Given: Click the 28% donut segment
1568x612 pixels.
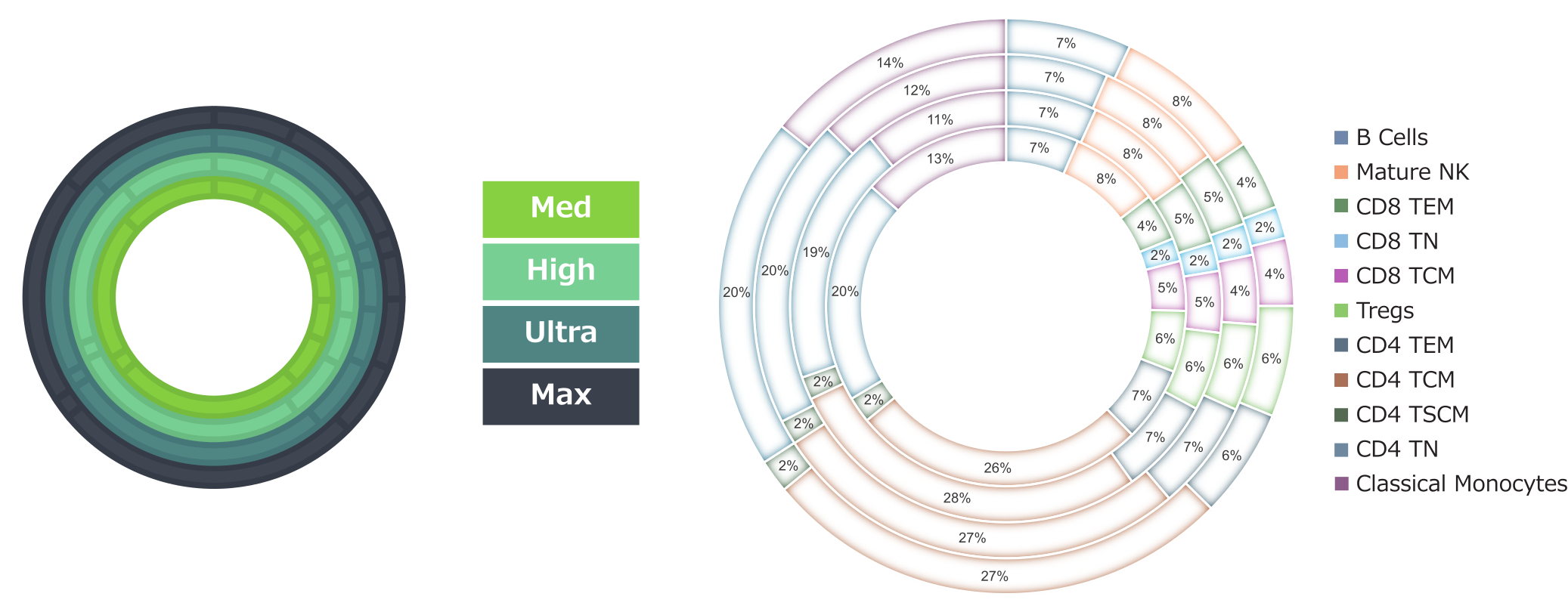Looking at the screenshot, I should click(957, 499).
